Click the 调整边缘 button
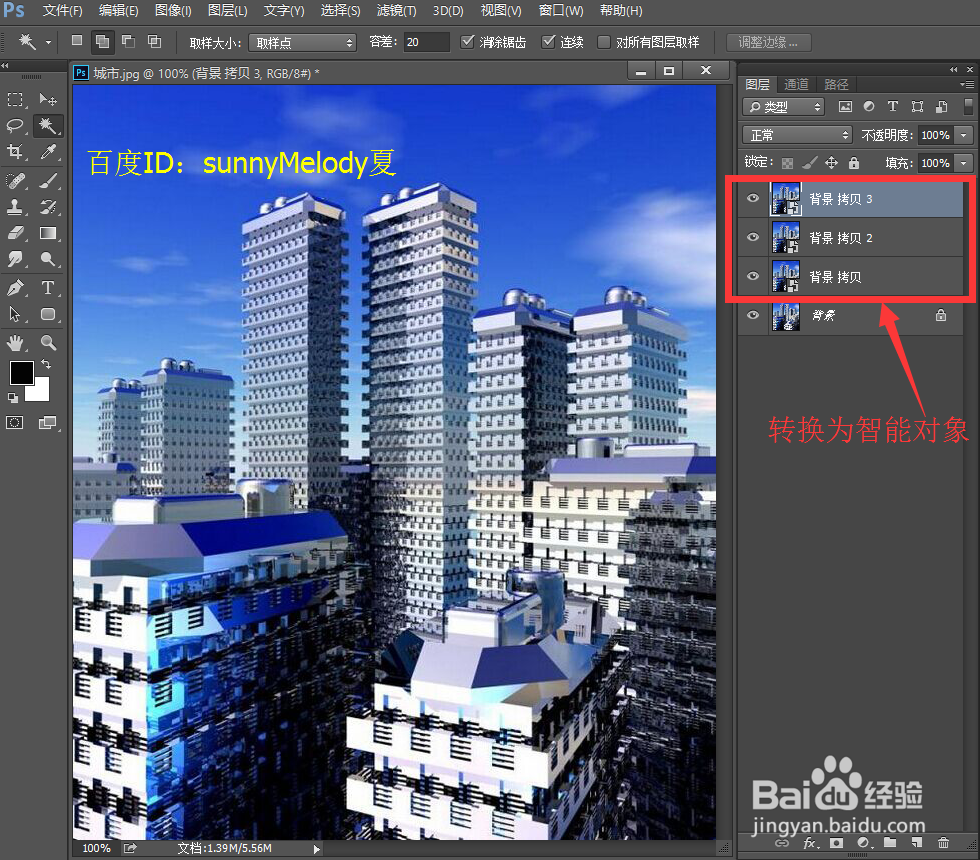Image resolution: width=980 pixels, height=860 pixels. click(x=768, y=41)
